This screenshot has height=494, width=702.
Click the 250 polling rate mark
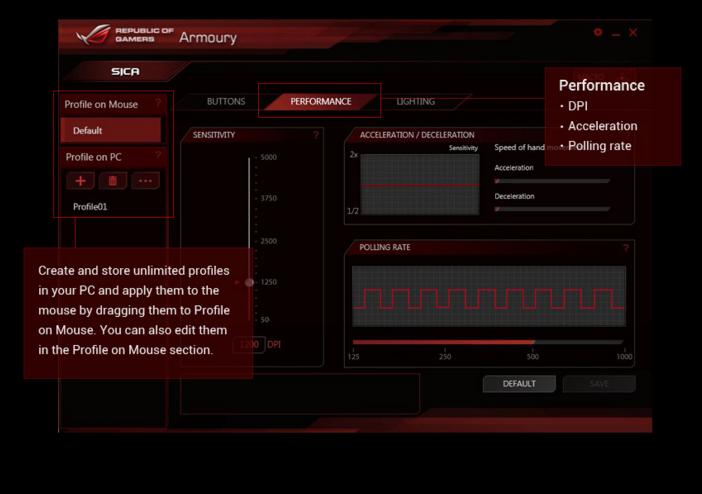(445, 357)
